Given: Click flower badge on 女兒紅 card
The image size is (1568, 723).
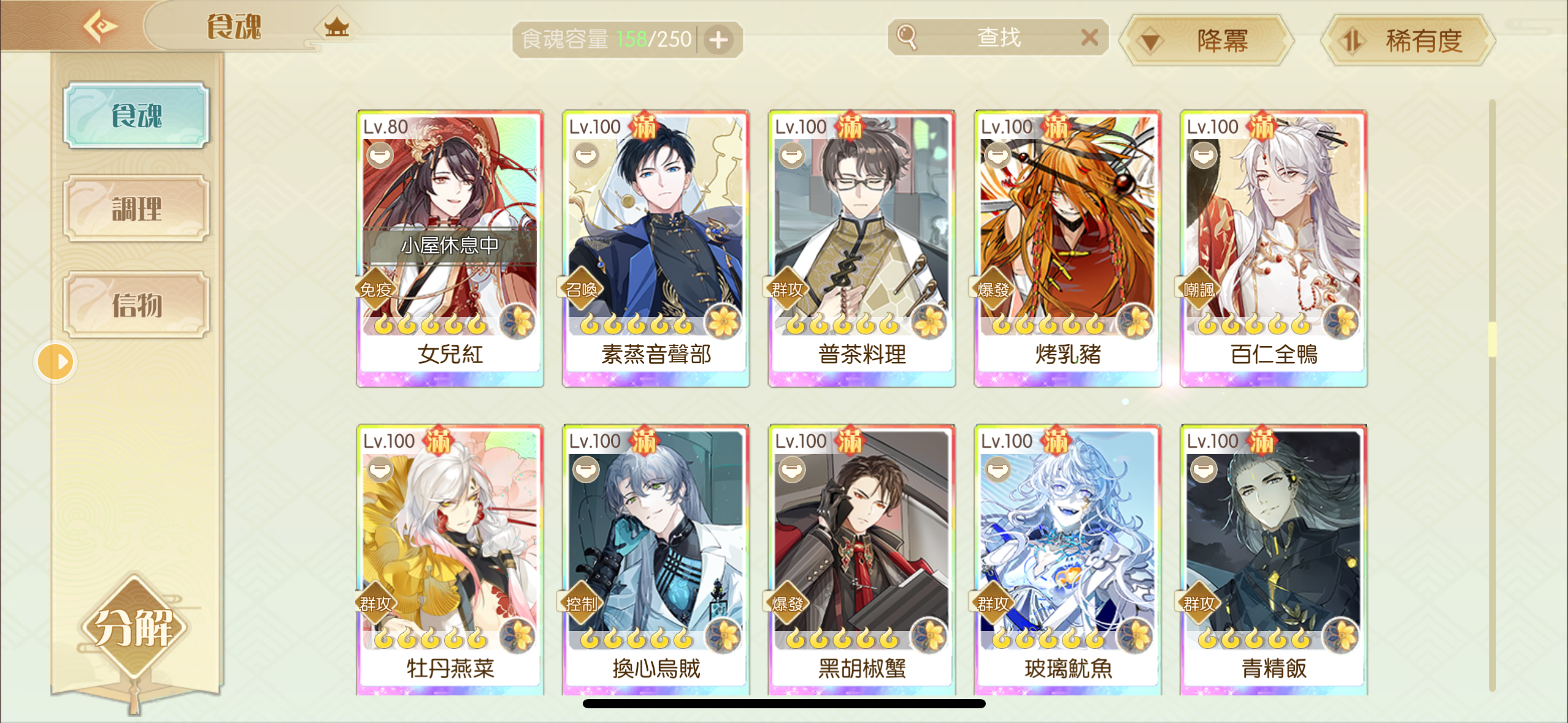Looking at the screenshot, I should [518, 322].
